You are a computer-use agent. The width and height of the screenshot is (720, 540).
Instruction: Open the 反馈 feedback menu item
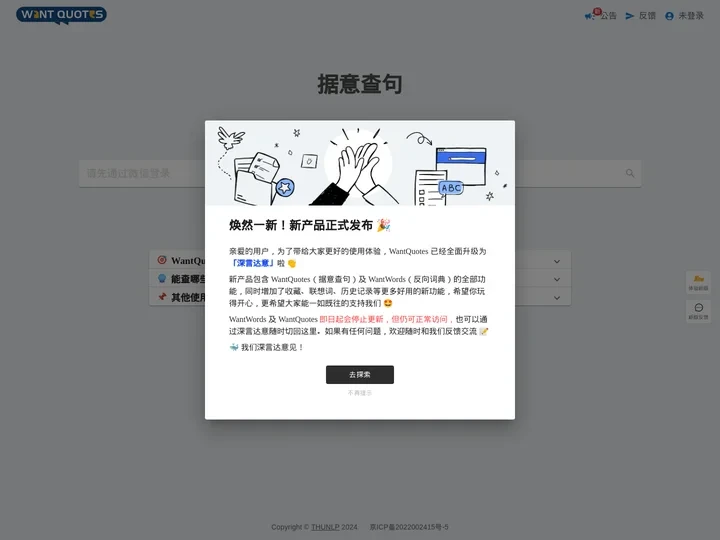(x=647, y=16)
